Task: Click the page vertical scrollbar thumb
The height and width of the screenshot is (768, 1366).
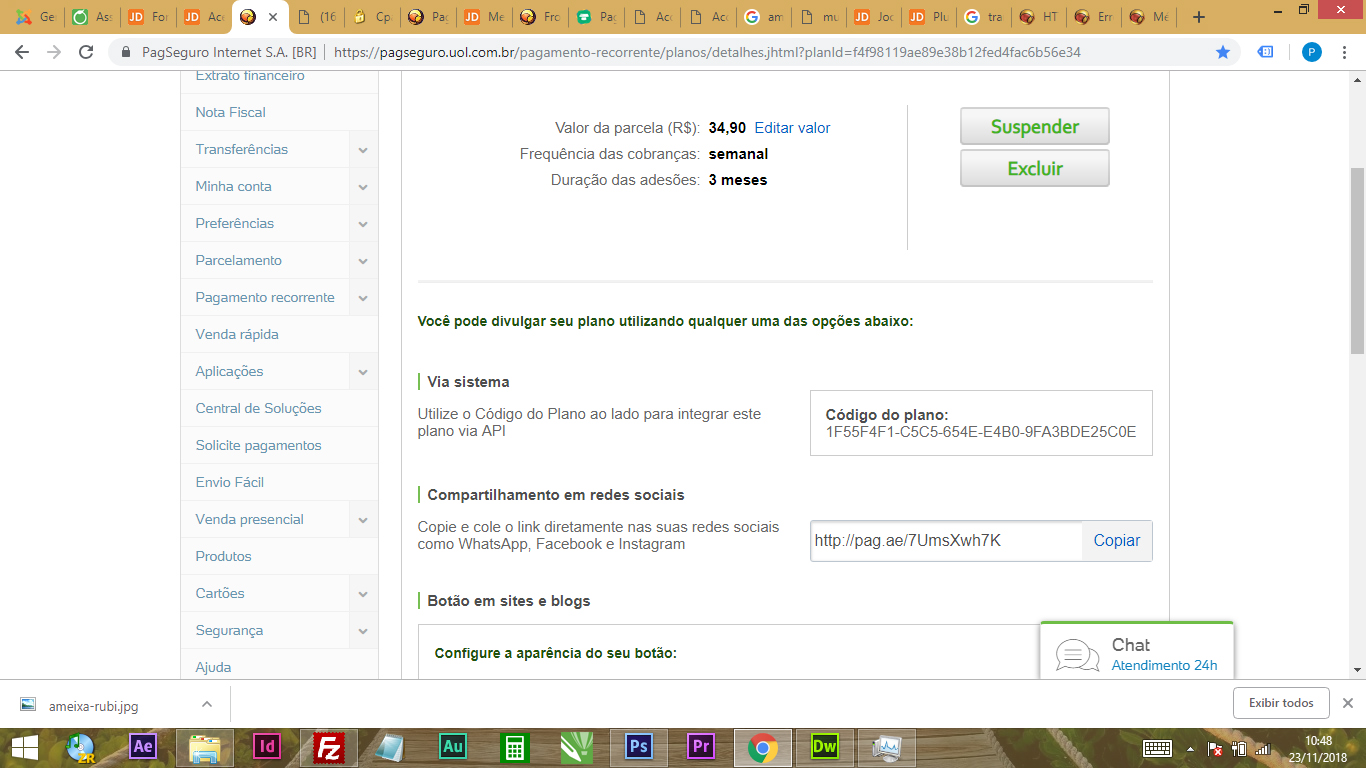Action: pyautogui.click(x=1357, y=260)
